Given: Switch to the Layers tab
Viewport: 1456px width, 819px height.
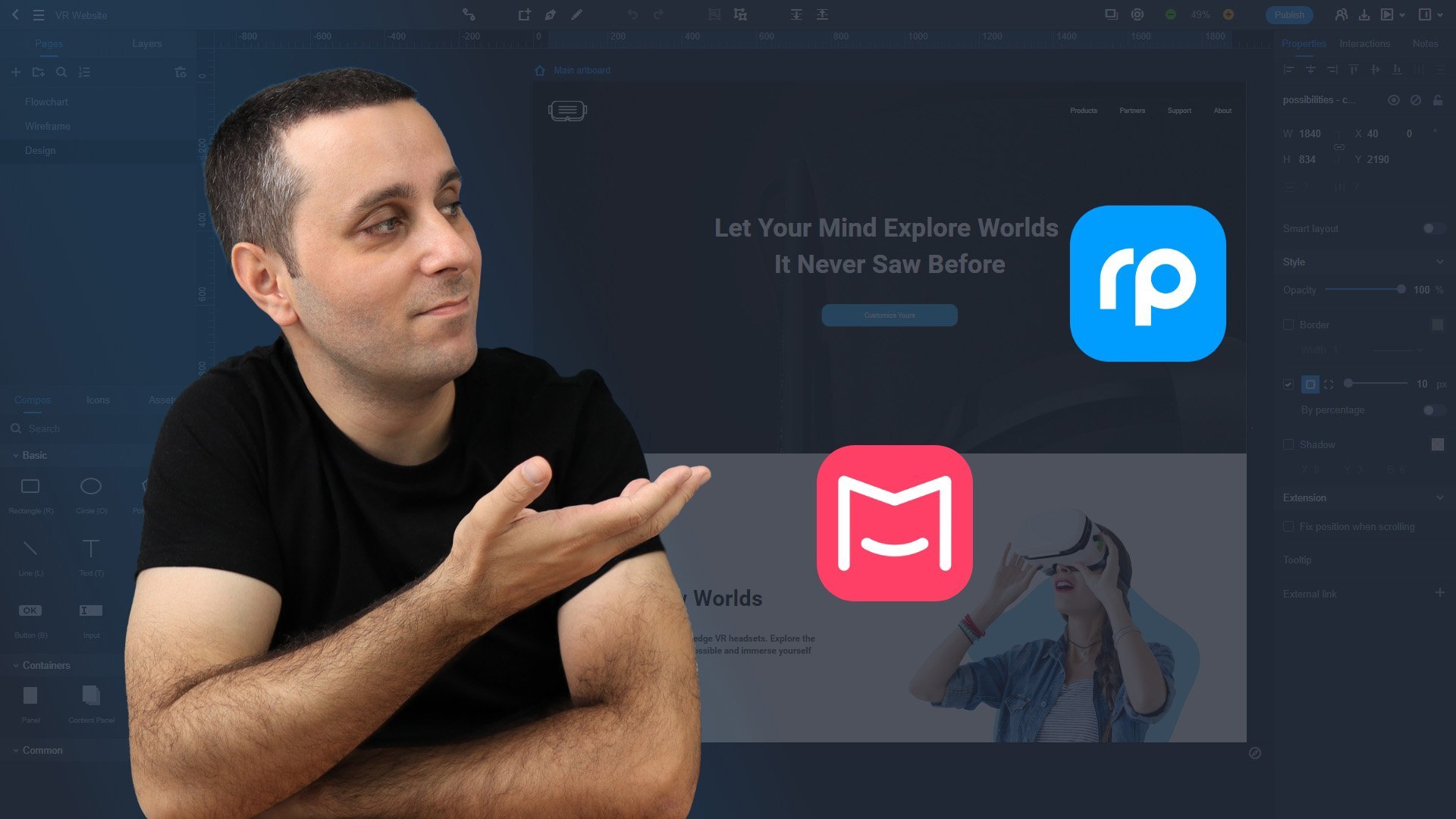Looking at the screenshot, I should (146, 43).
